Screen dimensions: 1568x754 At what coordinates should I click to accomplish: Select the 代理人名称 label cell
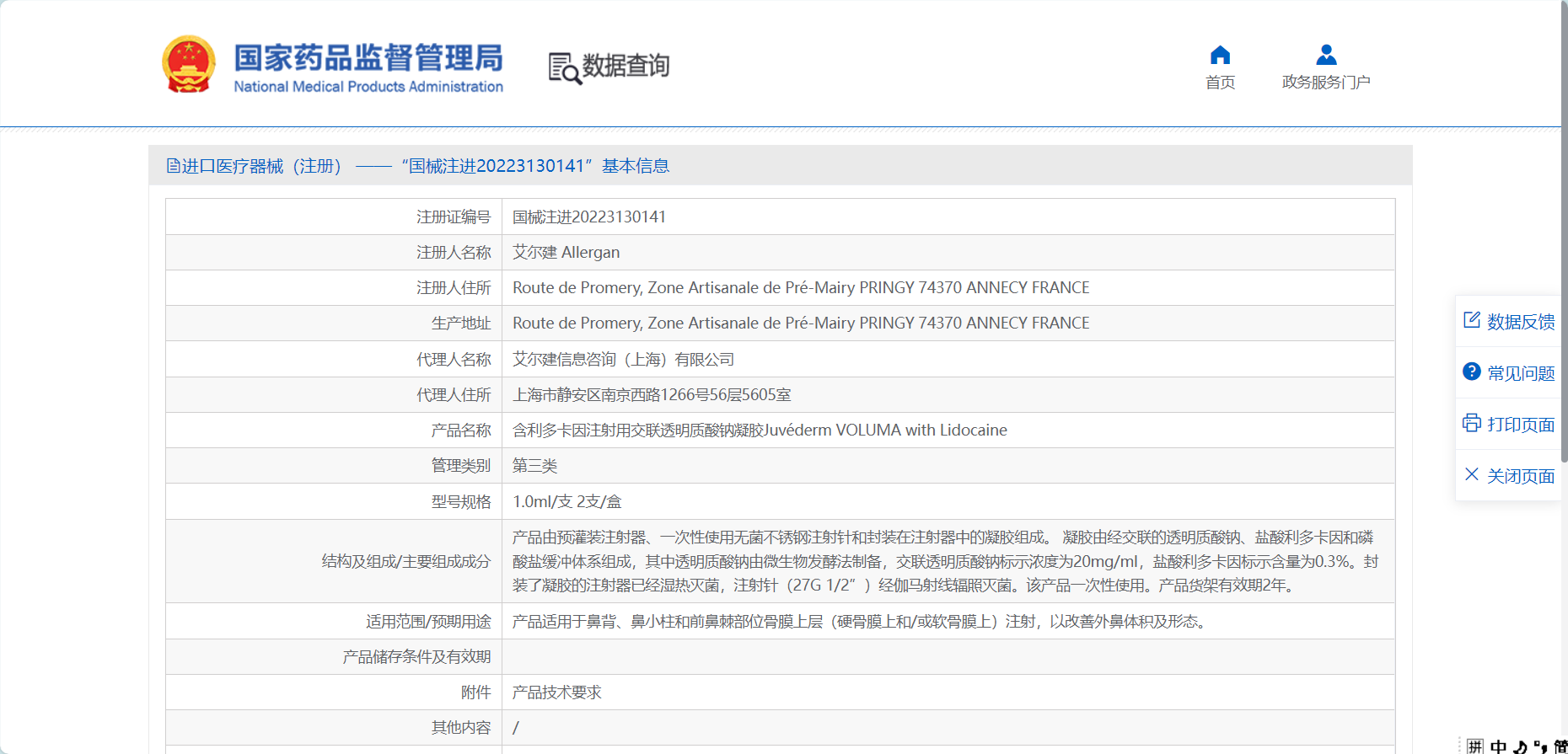(x=334, y=359)
